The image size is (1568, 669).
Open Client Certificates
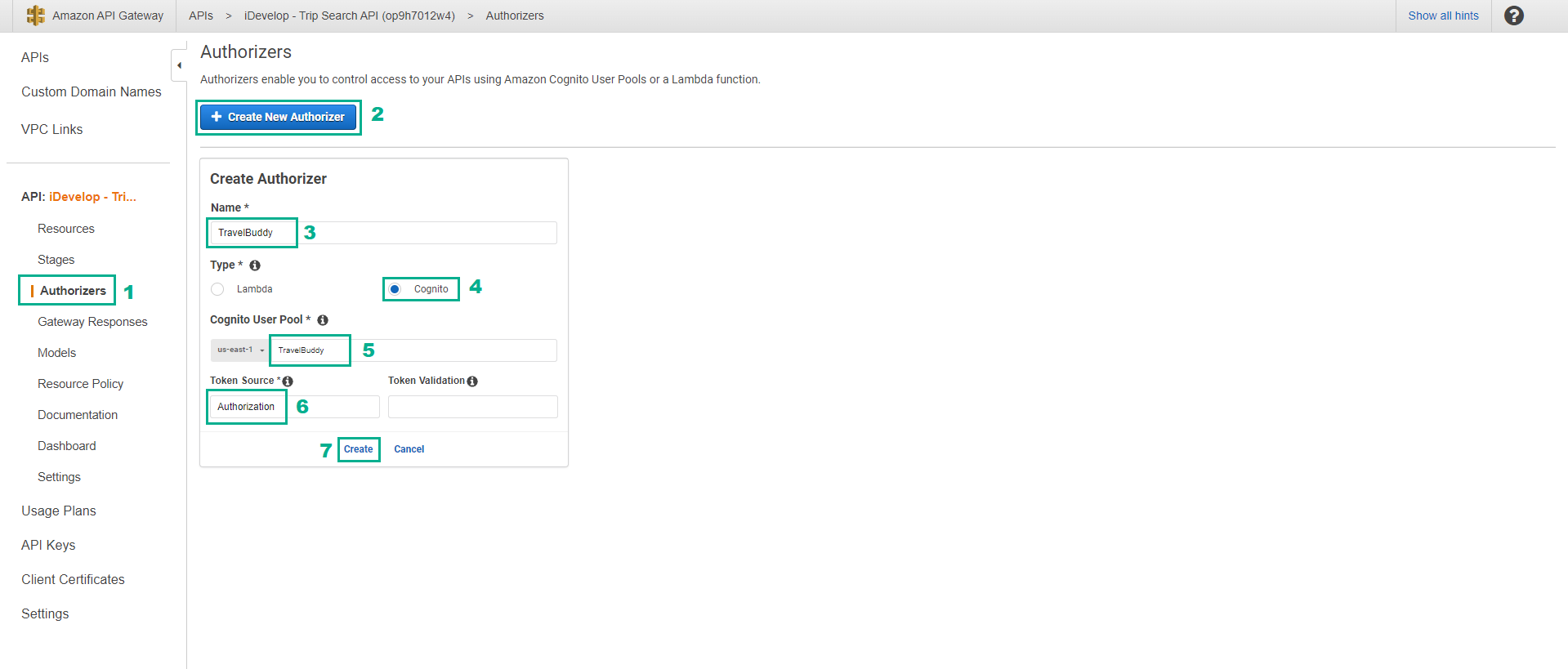click(74, 579)
